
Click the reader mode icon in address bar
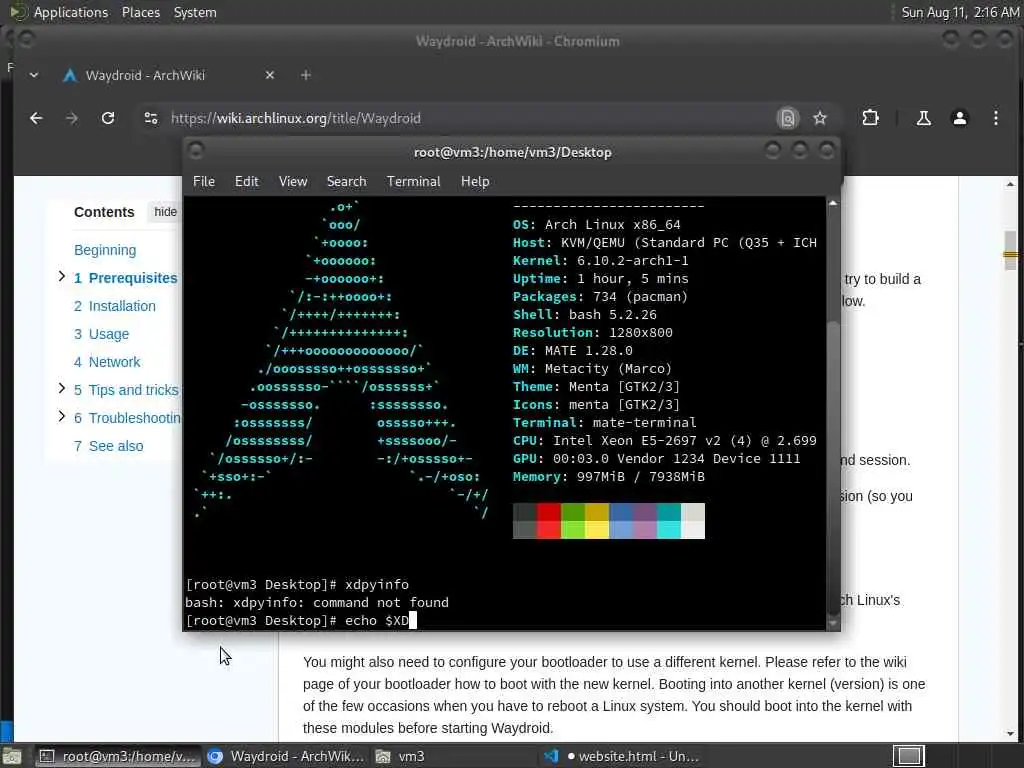(788, 118)
